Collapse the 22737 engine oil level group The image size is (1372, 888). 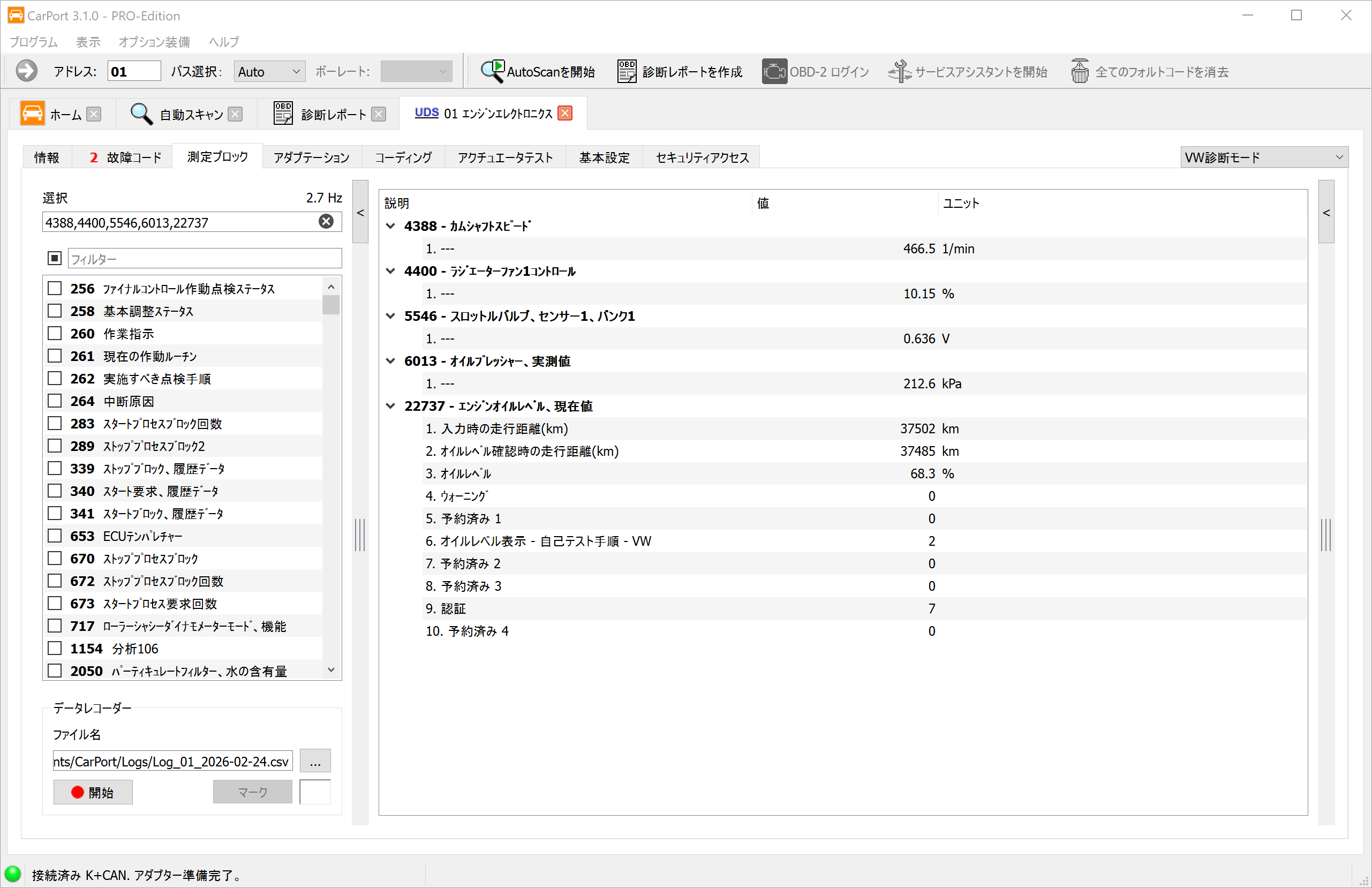390,407
